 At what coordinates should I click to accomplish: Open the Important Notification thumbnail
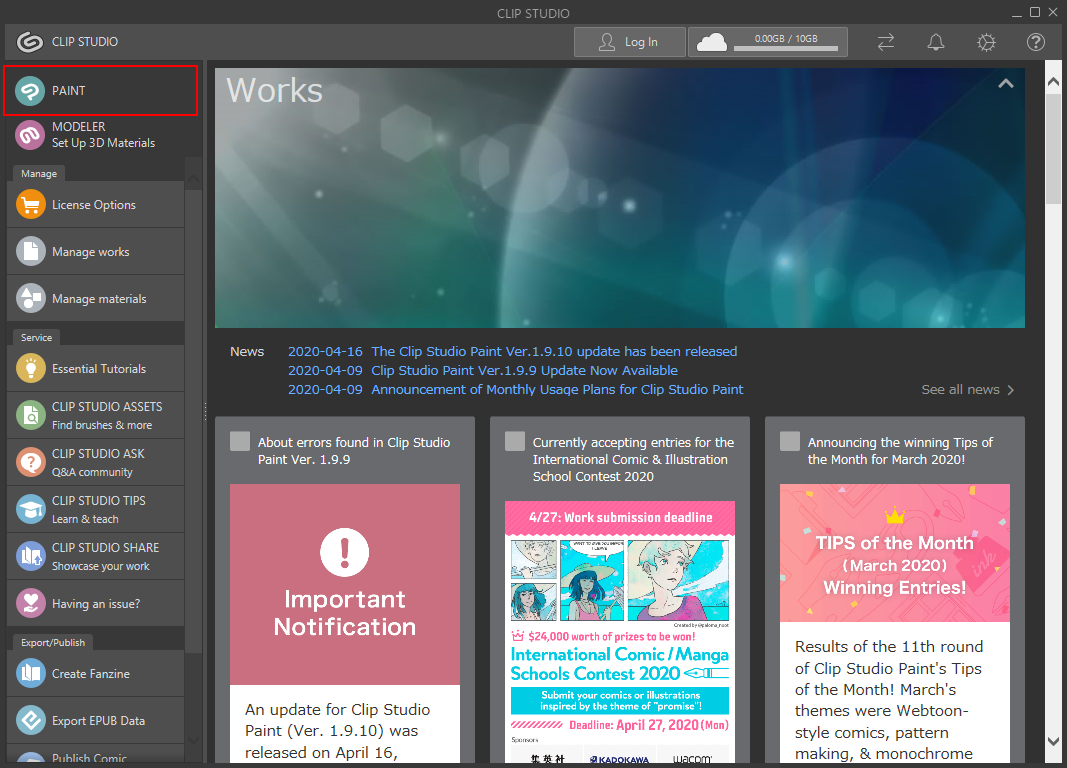point(345,585)
